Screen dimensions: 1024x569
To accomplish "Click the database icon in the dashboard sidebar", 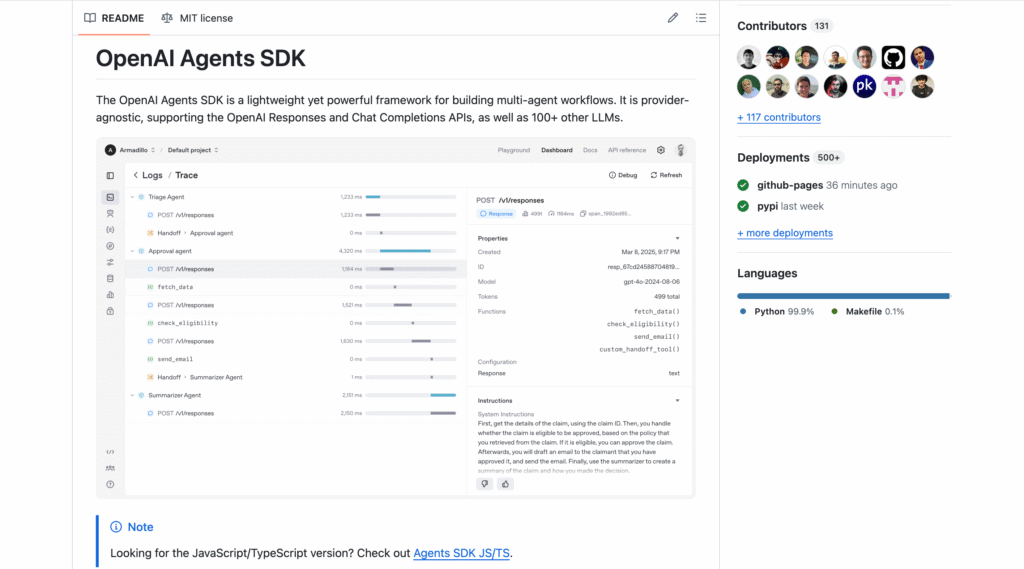I will click(110, 278).
